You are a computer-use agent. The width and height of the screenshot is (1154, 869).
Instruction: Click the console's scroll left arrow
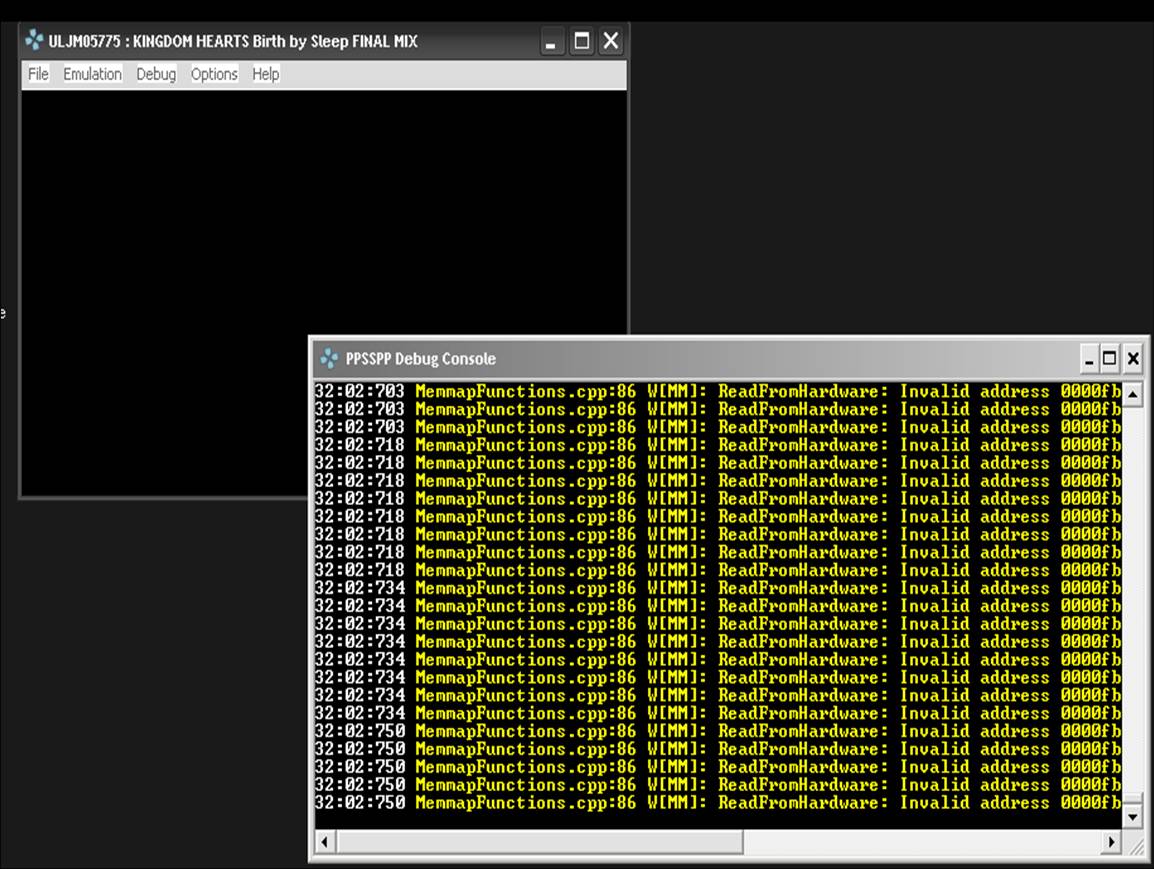[325, 843]
